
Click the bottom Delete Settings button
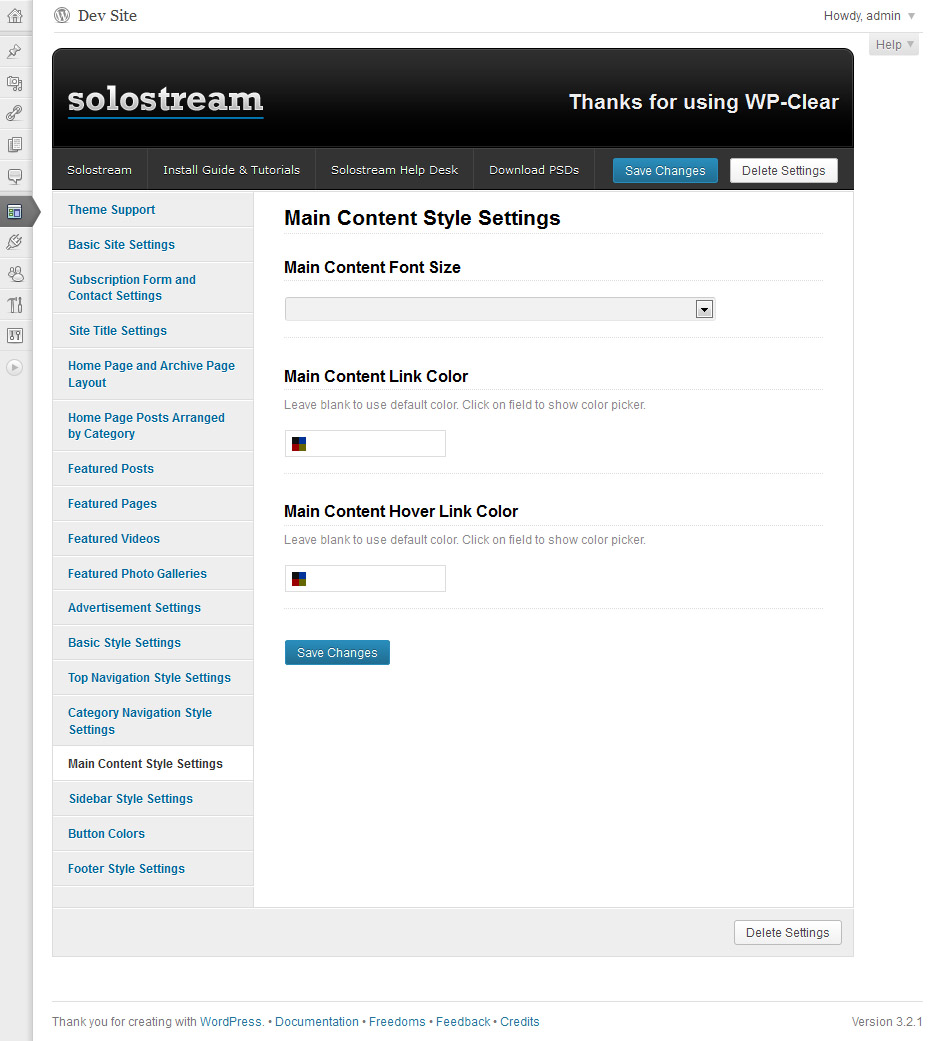click(788, 933)
